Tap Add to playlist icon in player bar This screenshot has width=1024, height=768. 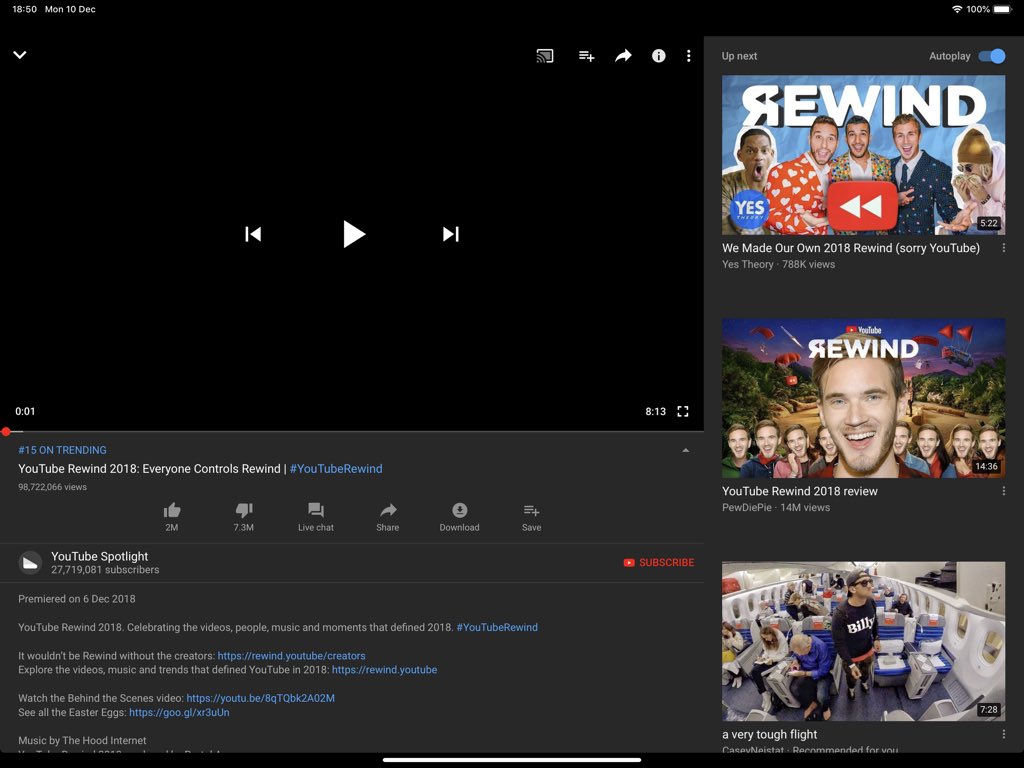pyautogui.click(x=586, y=56)
